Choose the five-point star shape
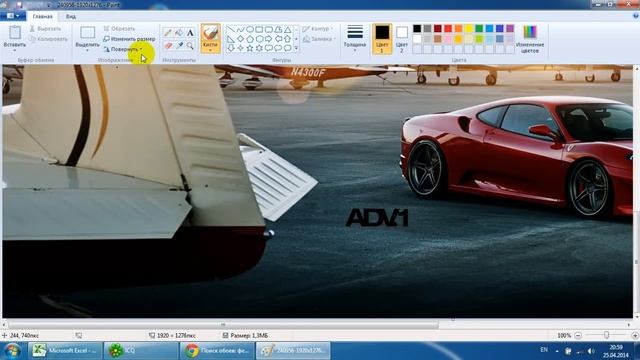The height and width of the screenshot is (360, 640). tap(250, 48)
